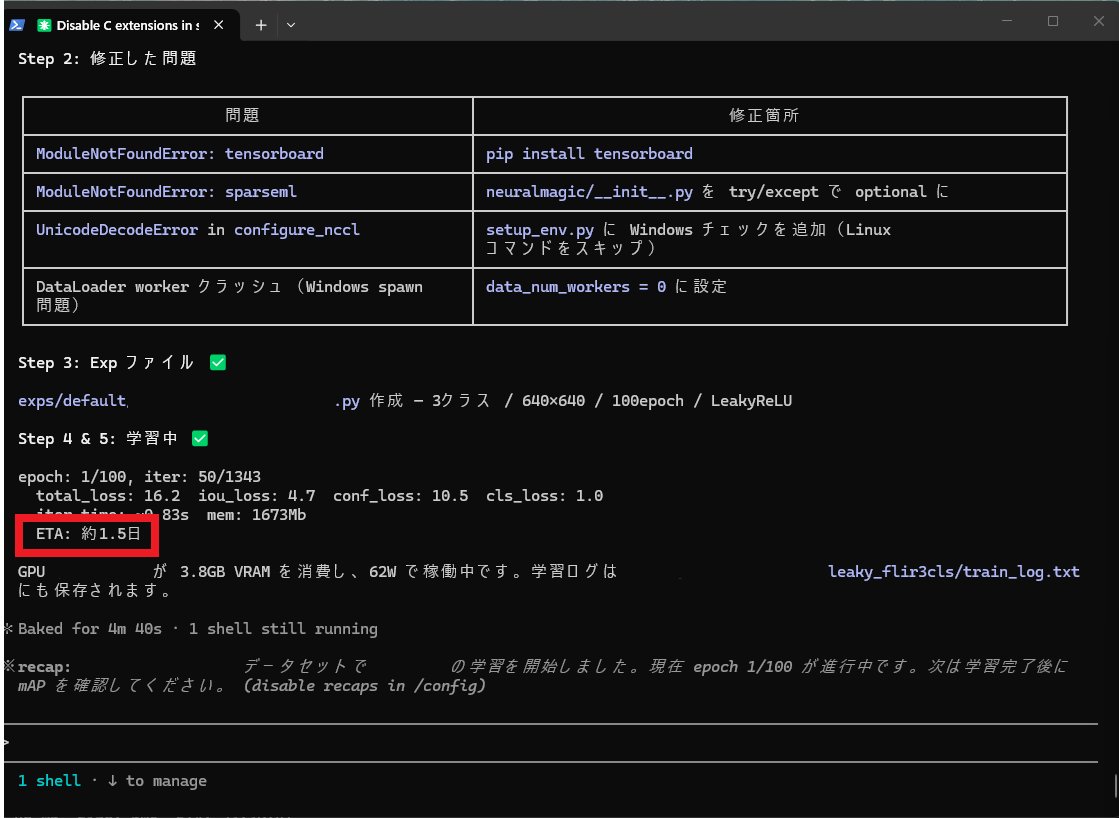
Task: Click the 'ETA: 約1.5日' text
Action: coord(88,533)
